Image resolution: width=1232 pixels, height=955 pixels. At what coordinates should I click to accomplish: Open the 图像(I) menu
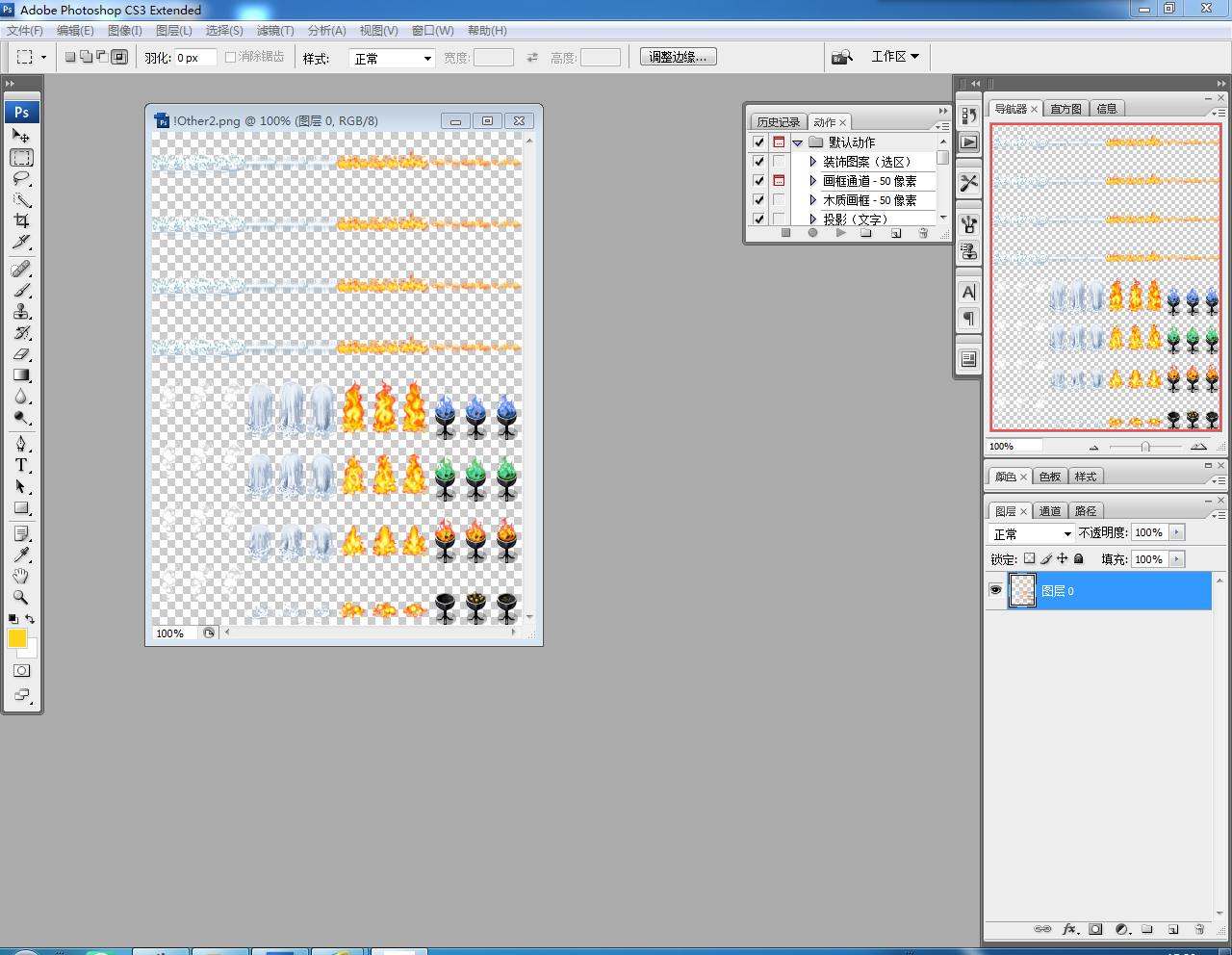pos(124,31)
